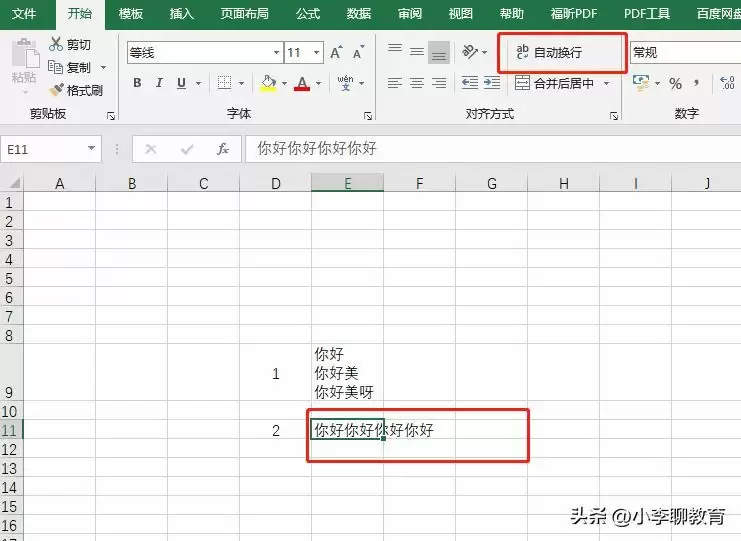The height and width of the screenshot is (541, 741).
Task: Select cell E9 containing 你好美呀
Action: [x=347, y=372]
